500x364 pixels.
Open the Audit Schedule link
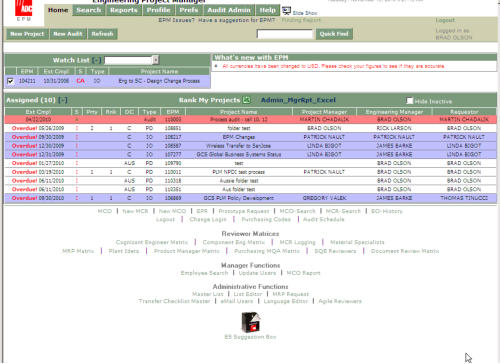pyautogui.click(x=323, y=219)
